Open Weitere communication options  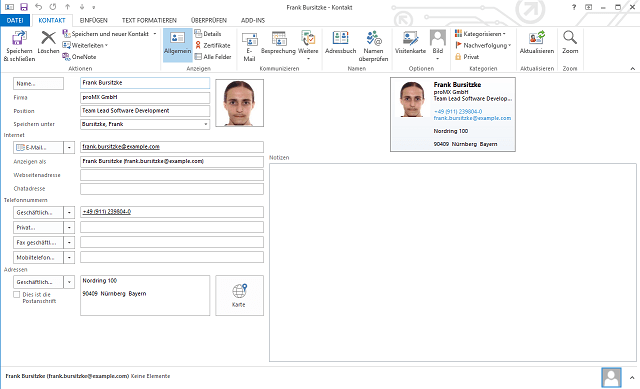click(x=308, y=45)
